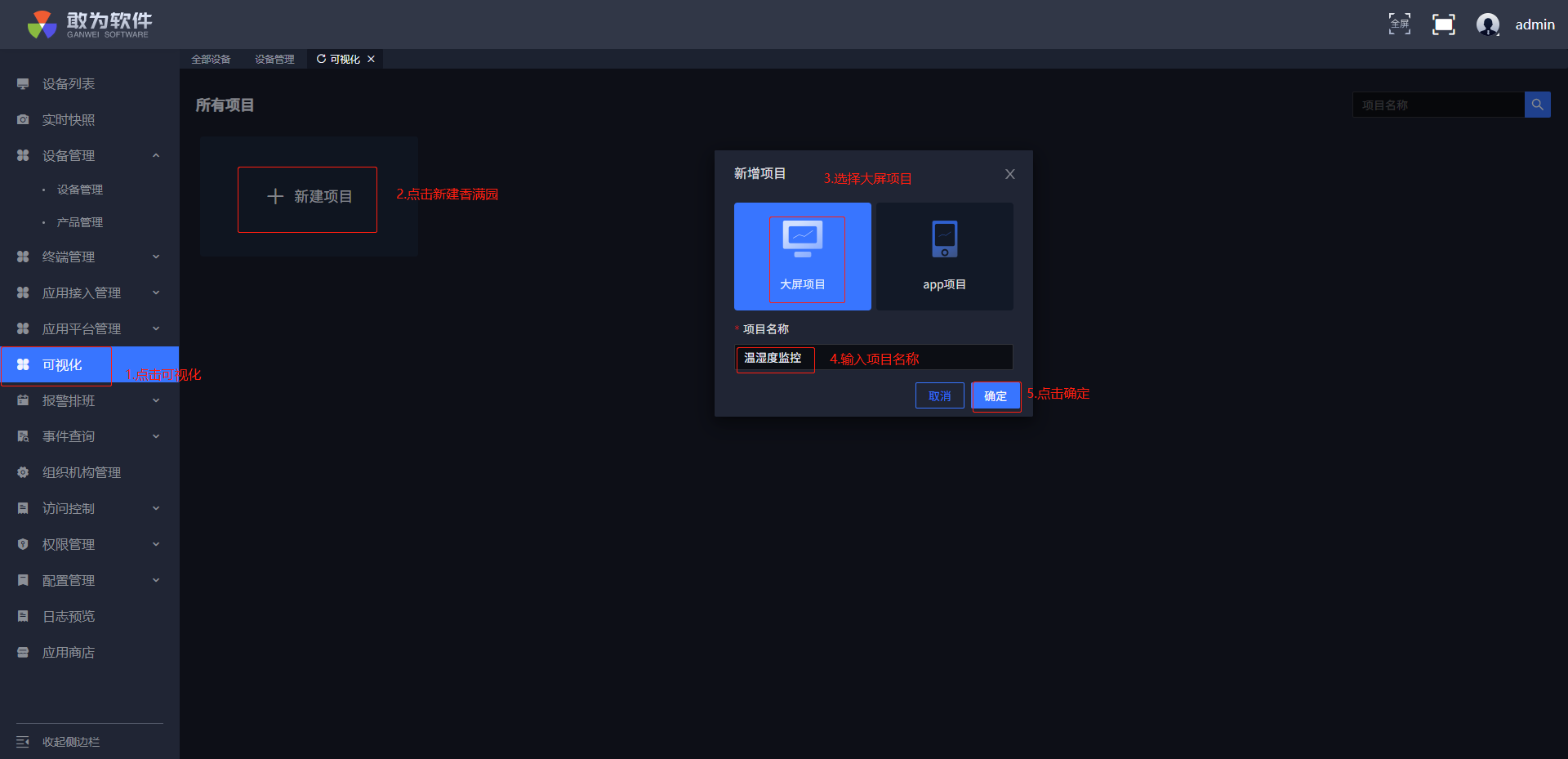Select the 大屏项目 project type
Screen dimensions: 1568x759
click(803, 257)
